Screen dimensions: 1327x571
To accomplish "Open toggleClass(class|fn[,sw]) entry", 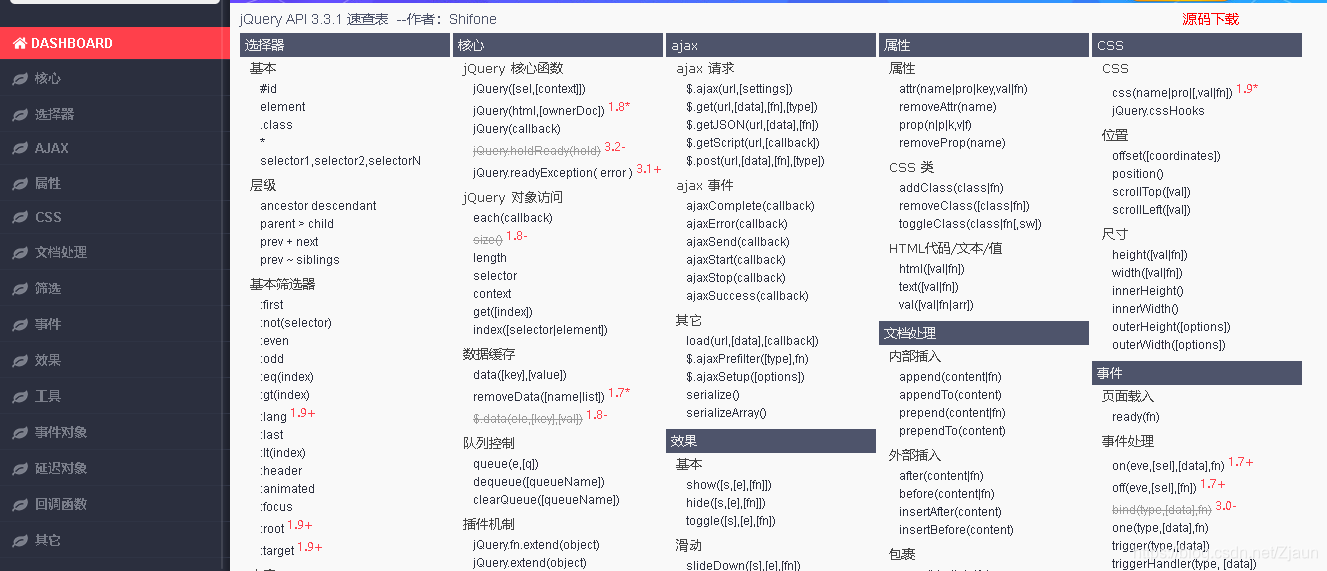I will click(970, 224).
